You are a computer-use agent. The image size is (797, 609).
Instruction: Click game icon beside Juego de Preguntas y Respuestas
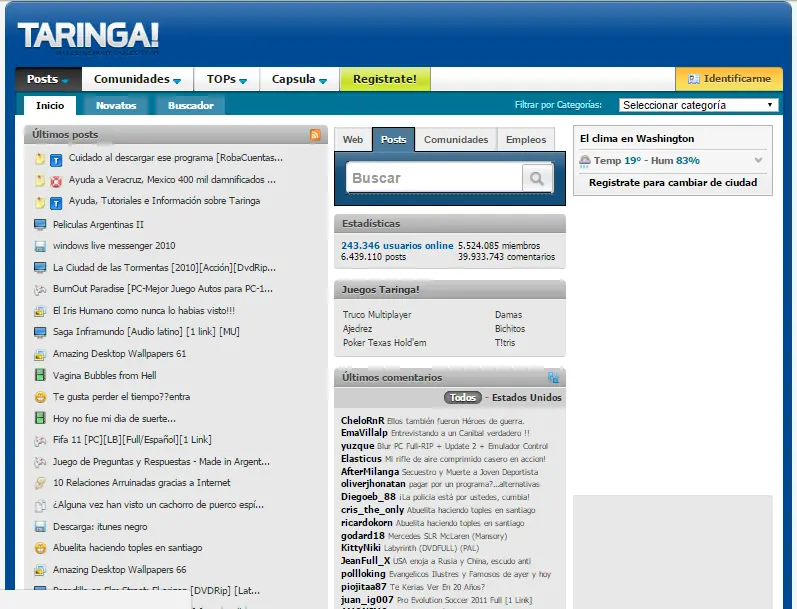point(40,462)
